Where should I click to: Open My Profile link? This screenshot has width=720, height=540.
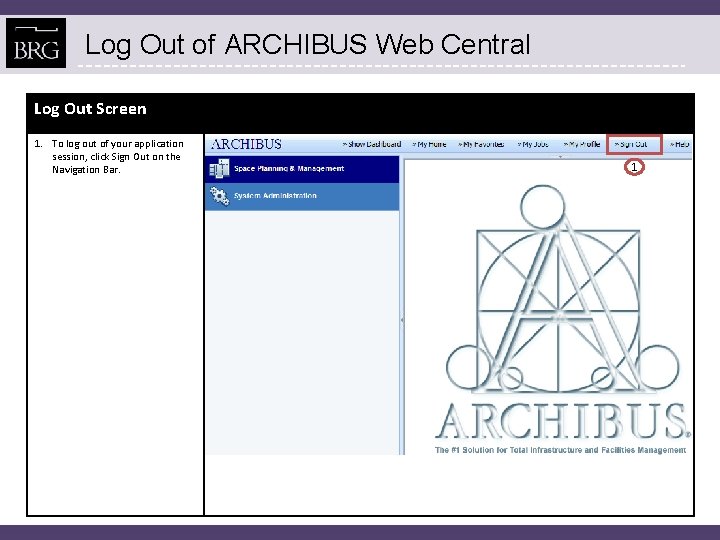click(x=582, y=144)
